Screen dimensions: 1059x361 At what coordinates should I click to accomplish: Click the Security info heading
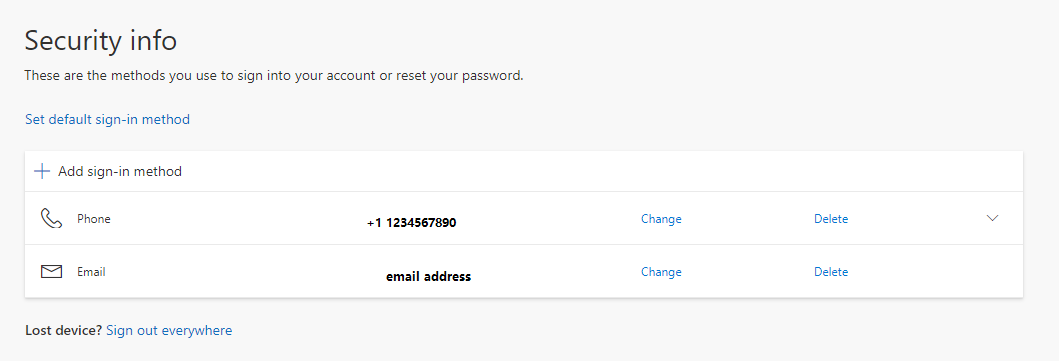pos(101,41)
